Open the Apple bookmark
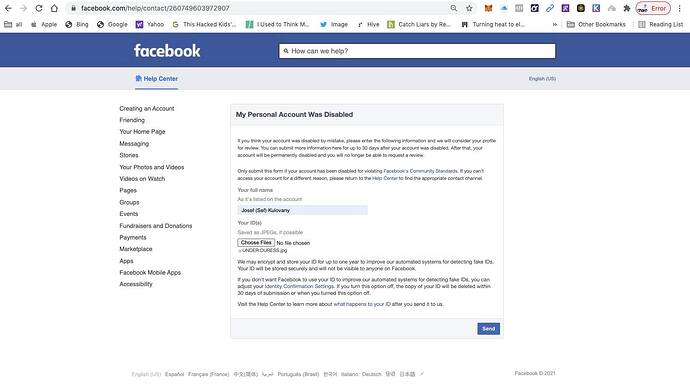690x390 pixels. point(44,25)
